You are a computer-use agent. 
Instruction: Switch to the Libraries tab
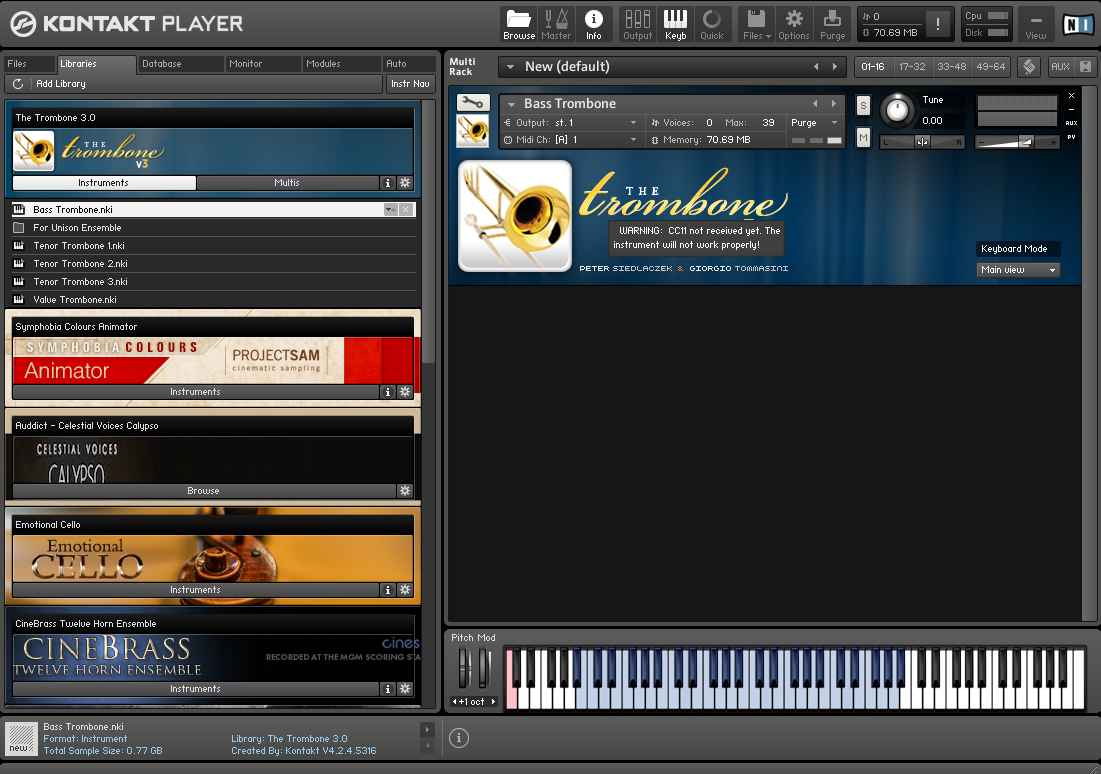(x=95, y=64)
